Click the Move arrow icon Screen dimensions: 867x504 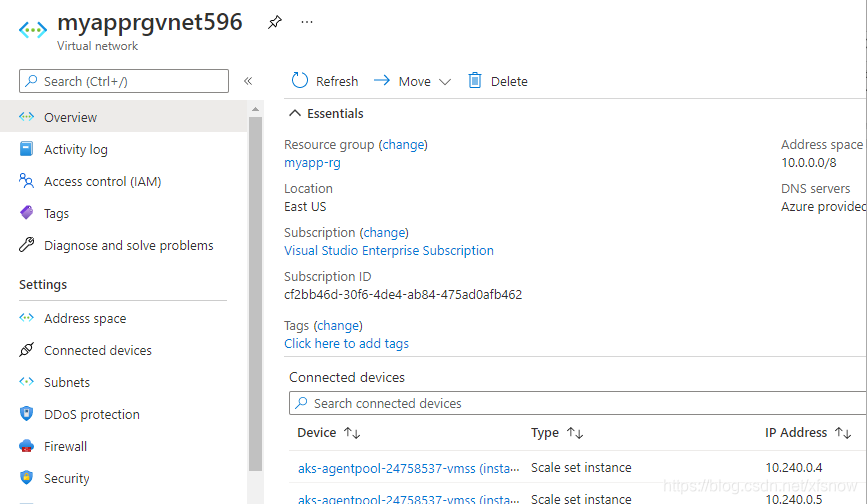(382, 81)
